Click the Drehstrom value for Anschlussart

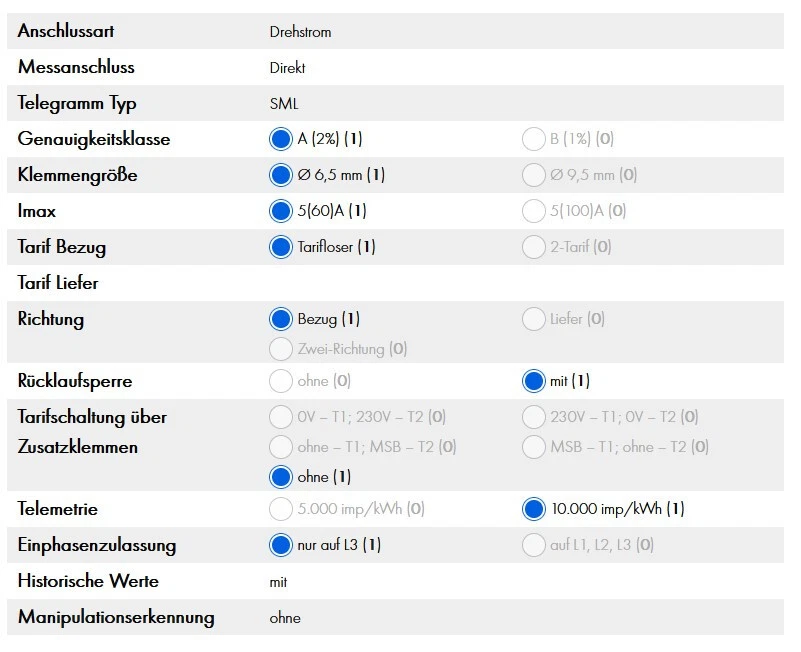click(300, 32)
